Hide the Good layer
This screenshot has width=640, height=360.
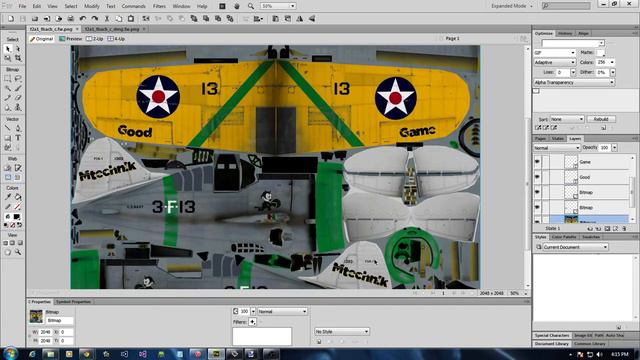(x=537, y=177)
